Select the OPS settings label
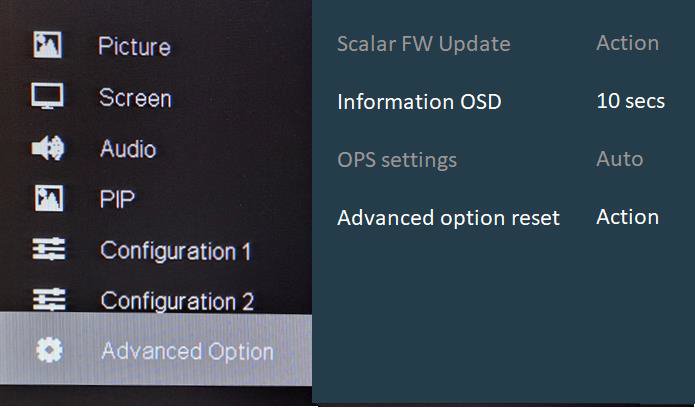The image size is (695, 408). click(397, 160)
